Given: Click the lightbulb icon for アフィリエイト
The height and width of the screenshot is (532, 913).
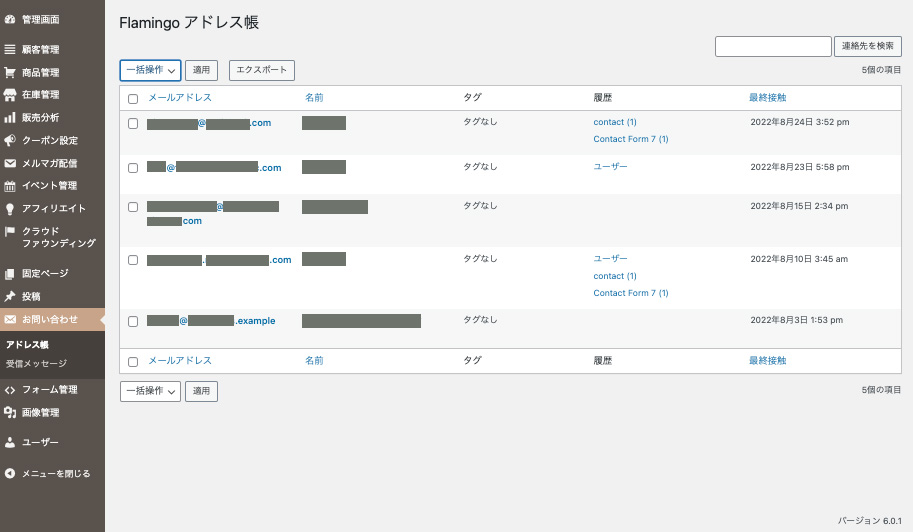Looking at the screenshot, I should tap(10, 209).
